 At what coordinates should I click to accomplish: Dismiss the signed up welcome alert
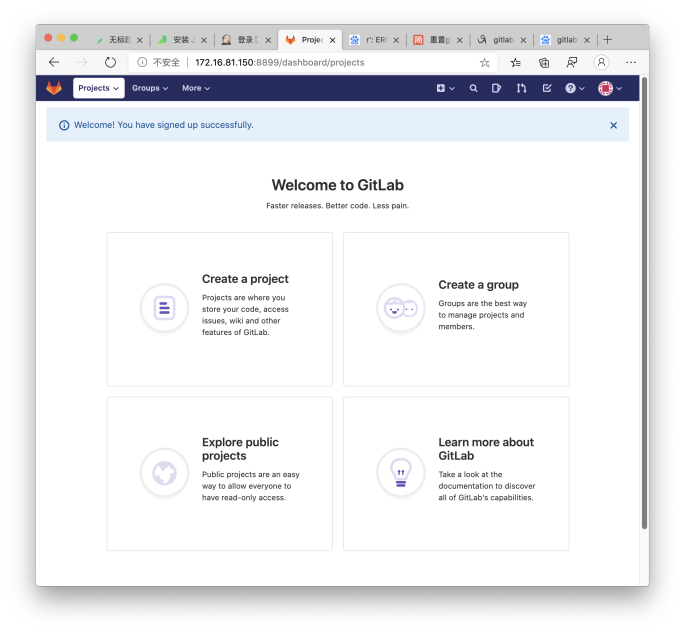613,125
